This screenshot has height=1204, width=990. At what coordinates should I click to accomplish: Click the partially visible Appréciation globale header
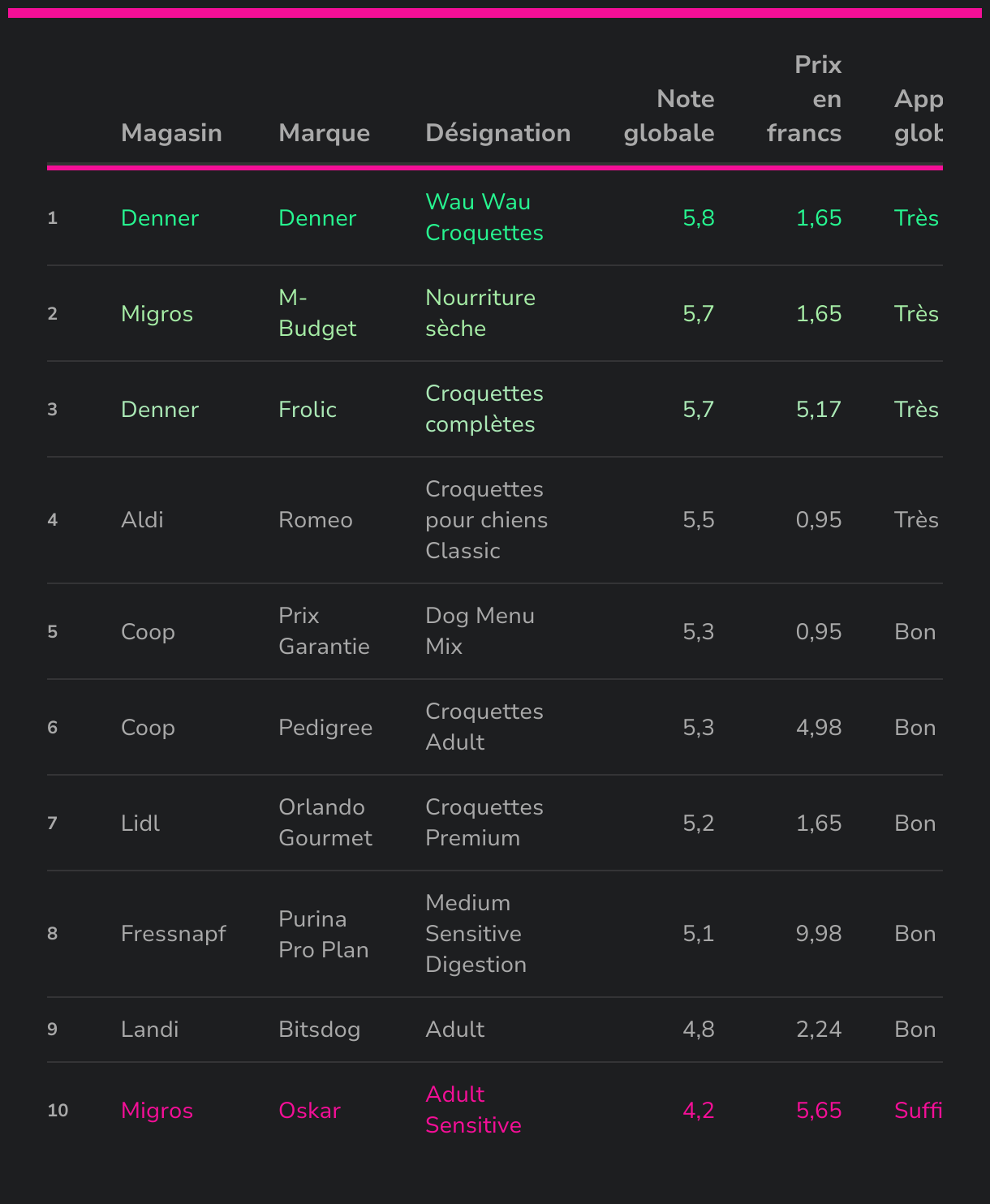tap(918, 116)
